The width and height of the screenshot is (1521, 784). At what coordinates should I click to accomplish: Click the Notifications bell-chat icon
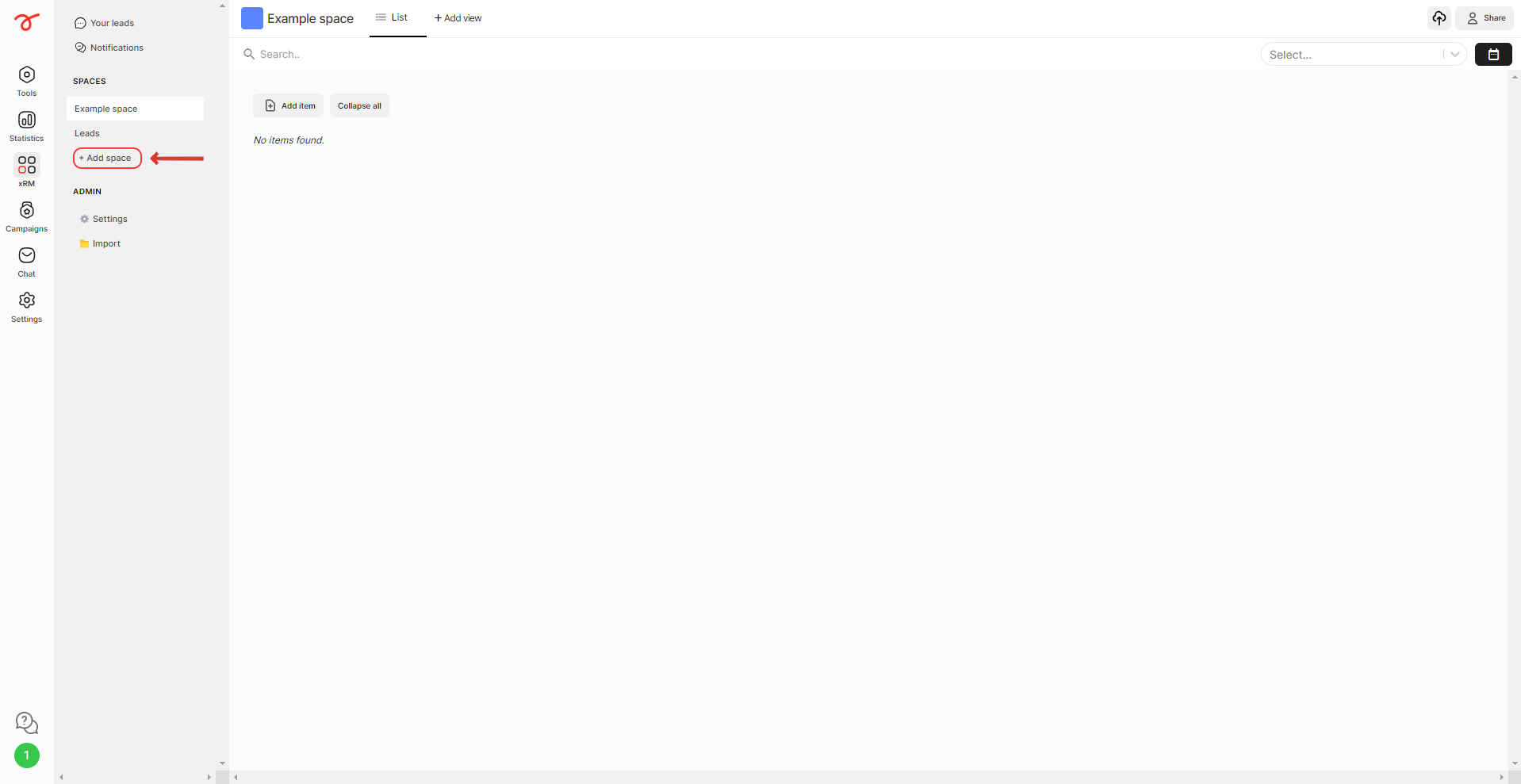(x=80, y=48)
